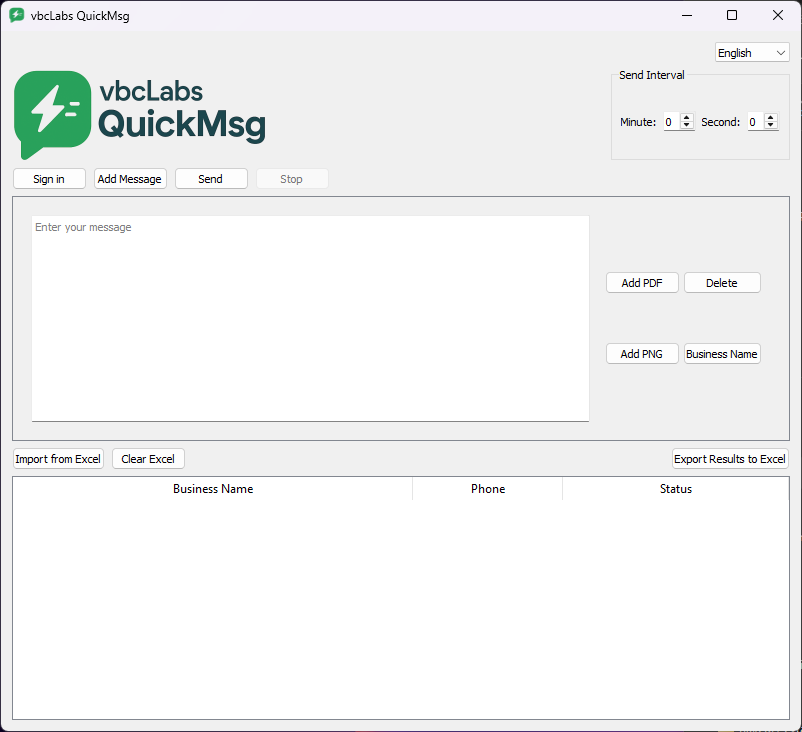Click the title bar app icon
Viewport: 802px width, 732px height.
pos(16,15)
